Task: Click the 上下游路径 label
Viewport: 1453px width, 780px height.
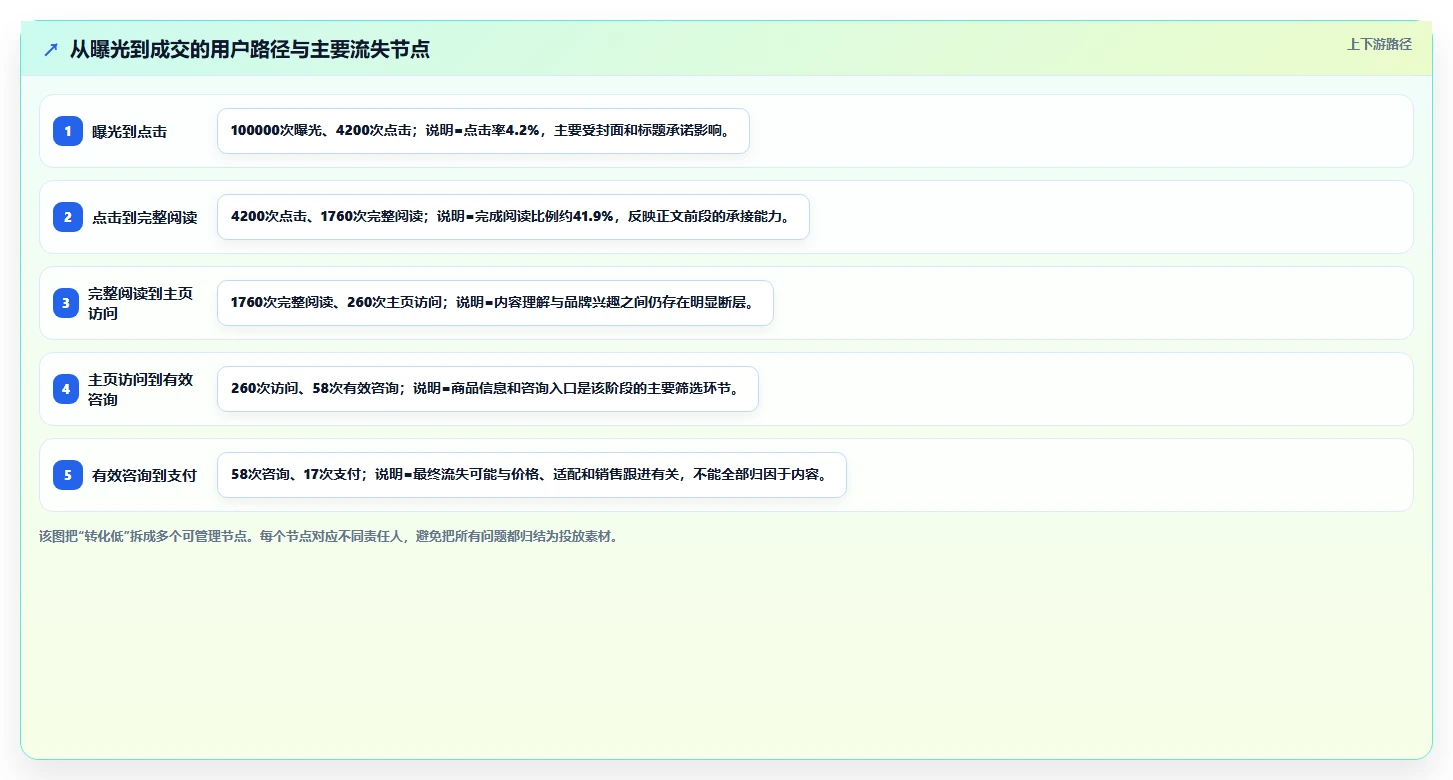Action: click(x=1379, y=44)
